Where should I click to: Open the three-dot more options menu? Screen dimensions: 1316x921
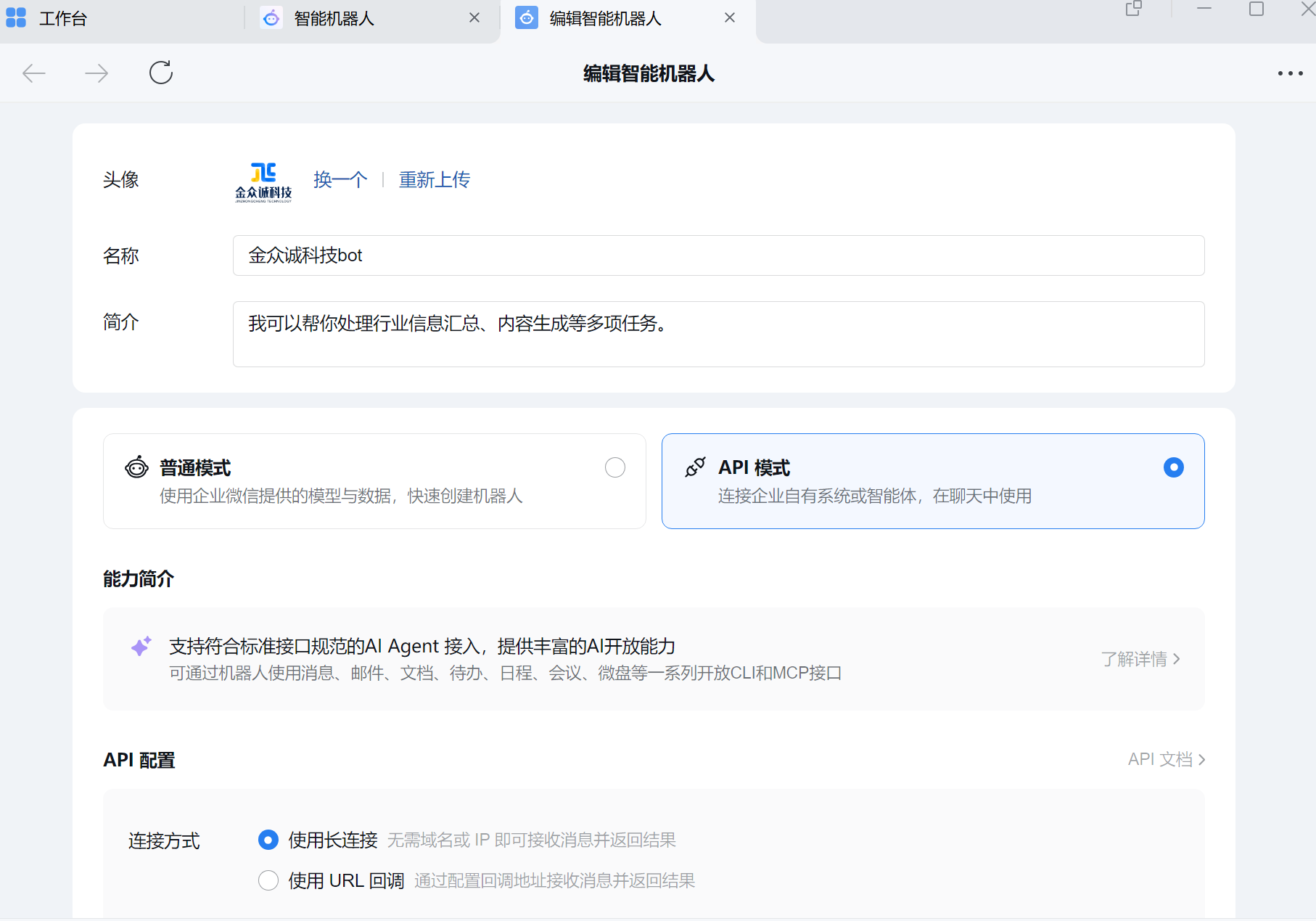click(1290, 73)
